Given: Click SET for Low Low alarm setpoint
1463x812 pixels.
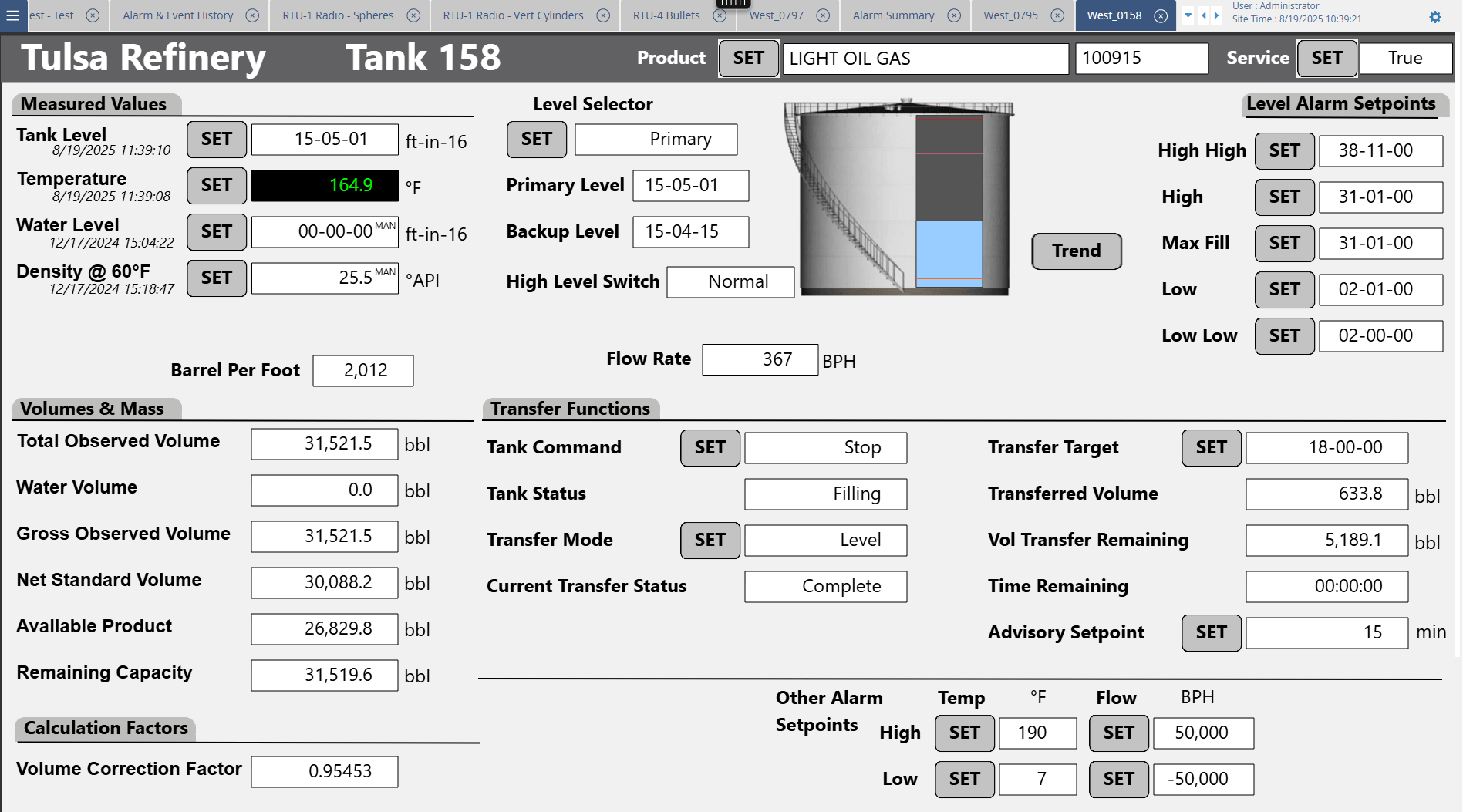Looking at the screenshot, I should [1285, 336].
